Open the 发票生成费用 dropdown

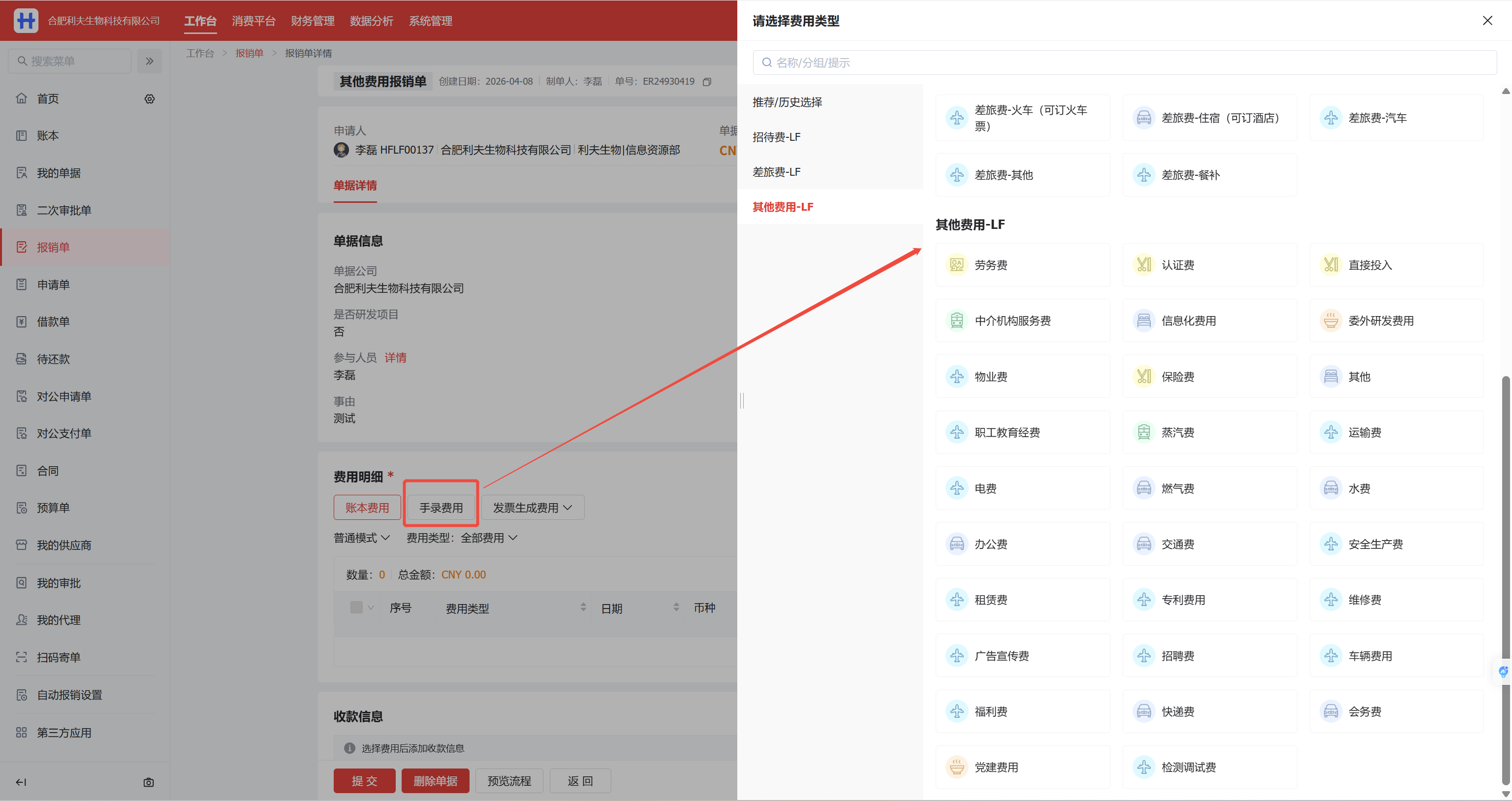(x=533, y=508)
